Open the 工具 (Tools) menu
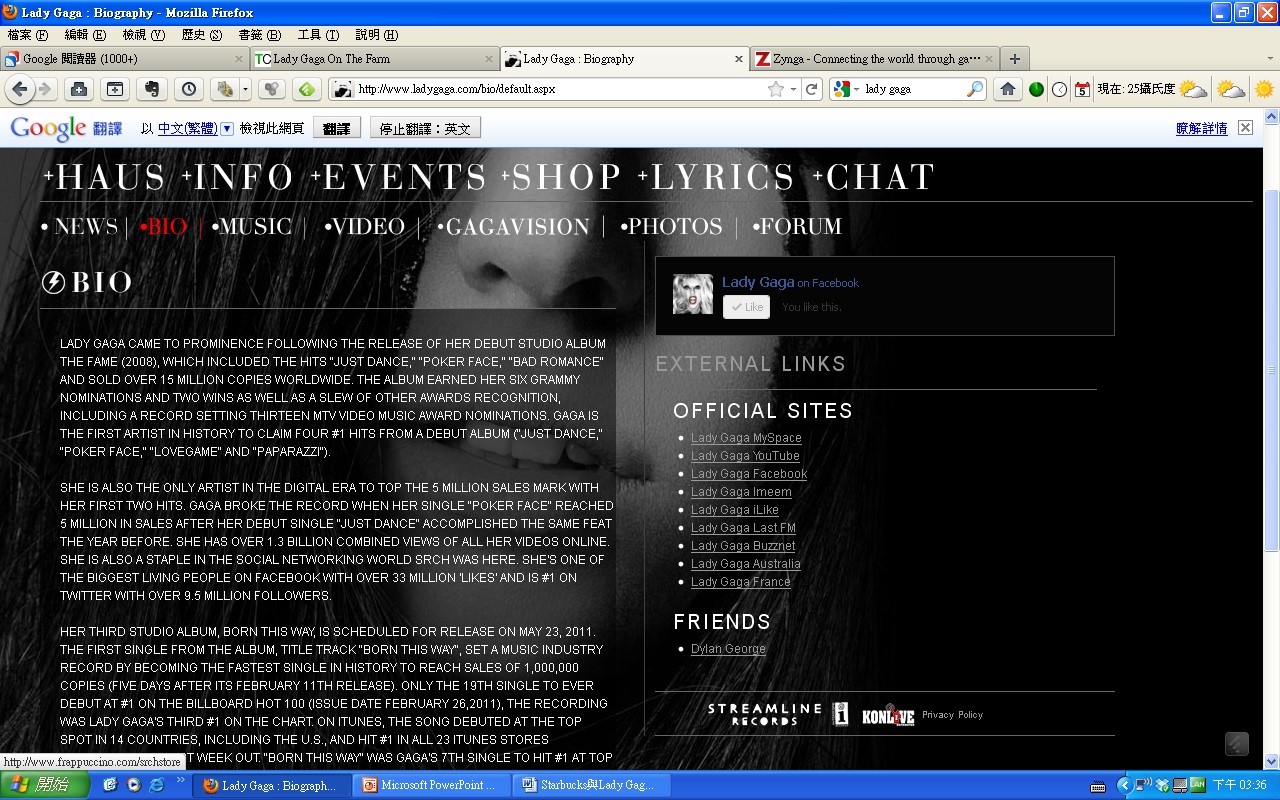Screen dimensions: 1280x800 coord(318,35)
